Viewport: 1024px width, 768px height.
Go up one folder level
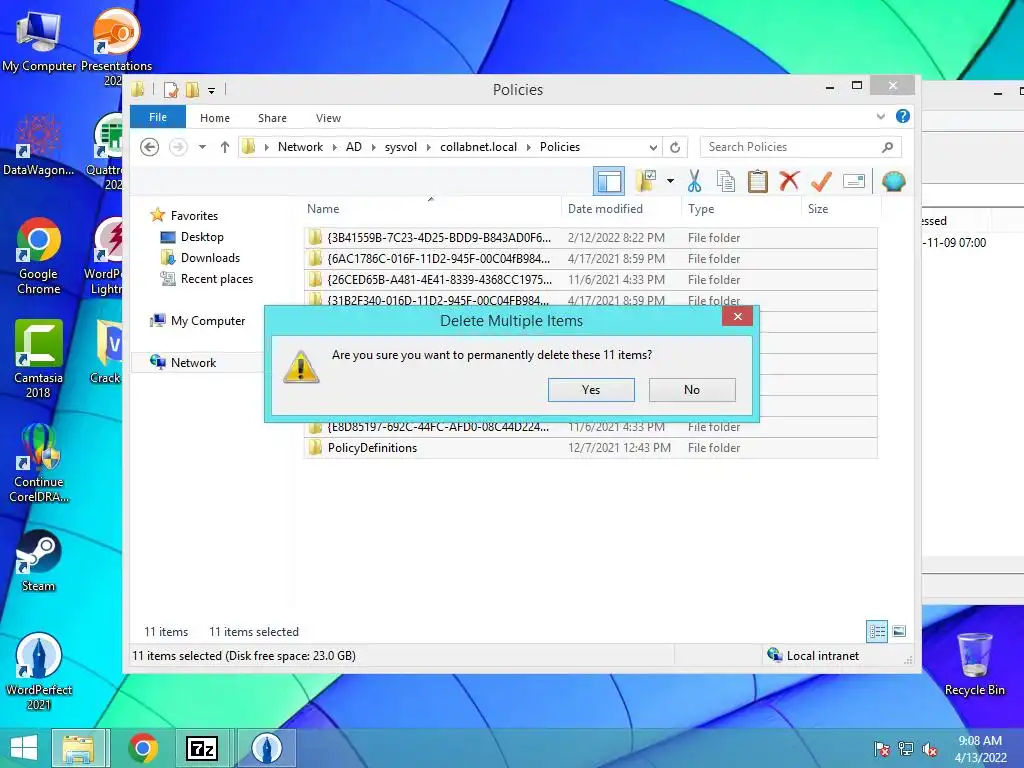(x=225, y=147)
